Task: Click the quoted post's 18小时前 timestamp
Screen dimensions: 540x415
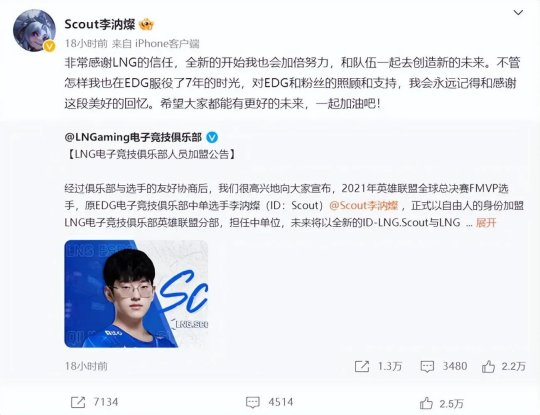Action: click(86, 366)
